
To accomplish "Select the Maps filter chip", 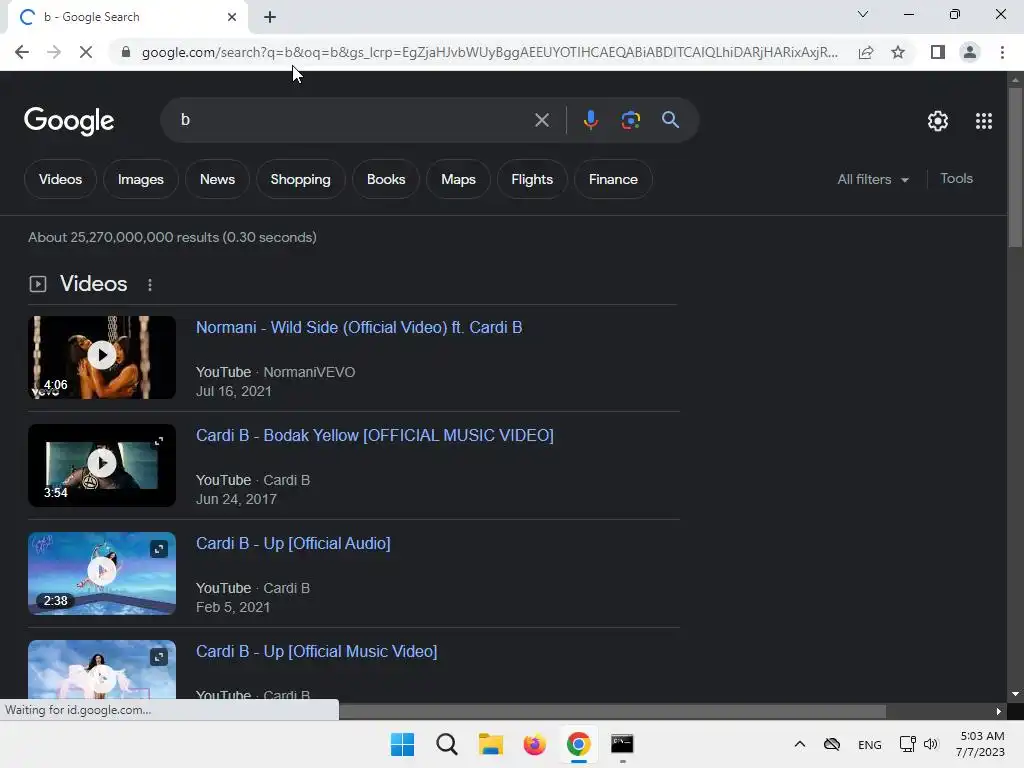I will pos(458,179).
